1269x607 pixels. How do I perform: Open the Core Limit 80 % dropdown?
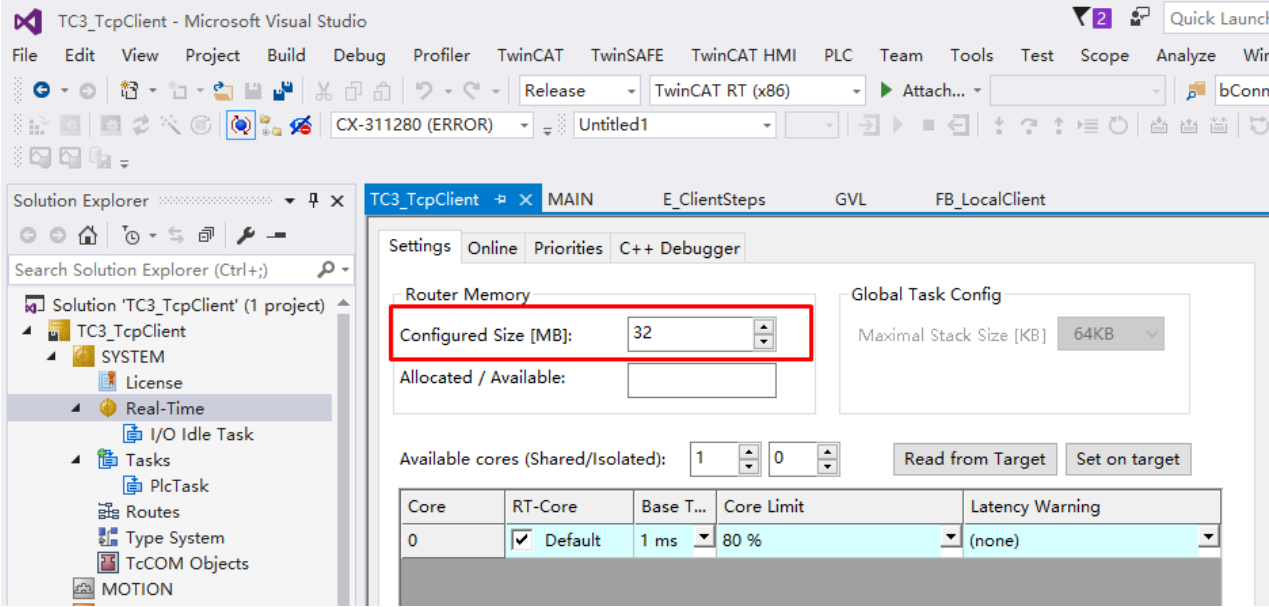(x=951, y=539)
